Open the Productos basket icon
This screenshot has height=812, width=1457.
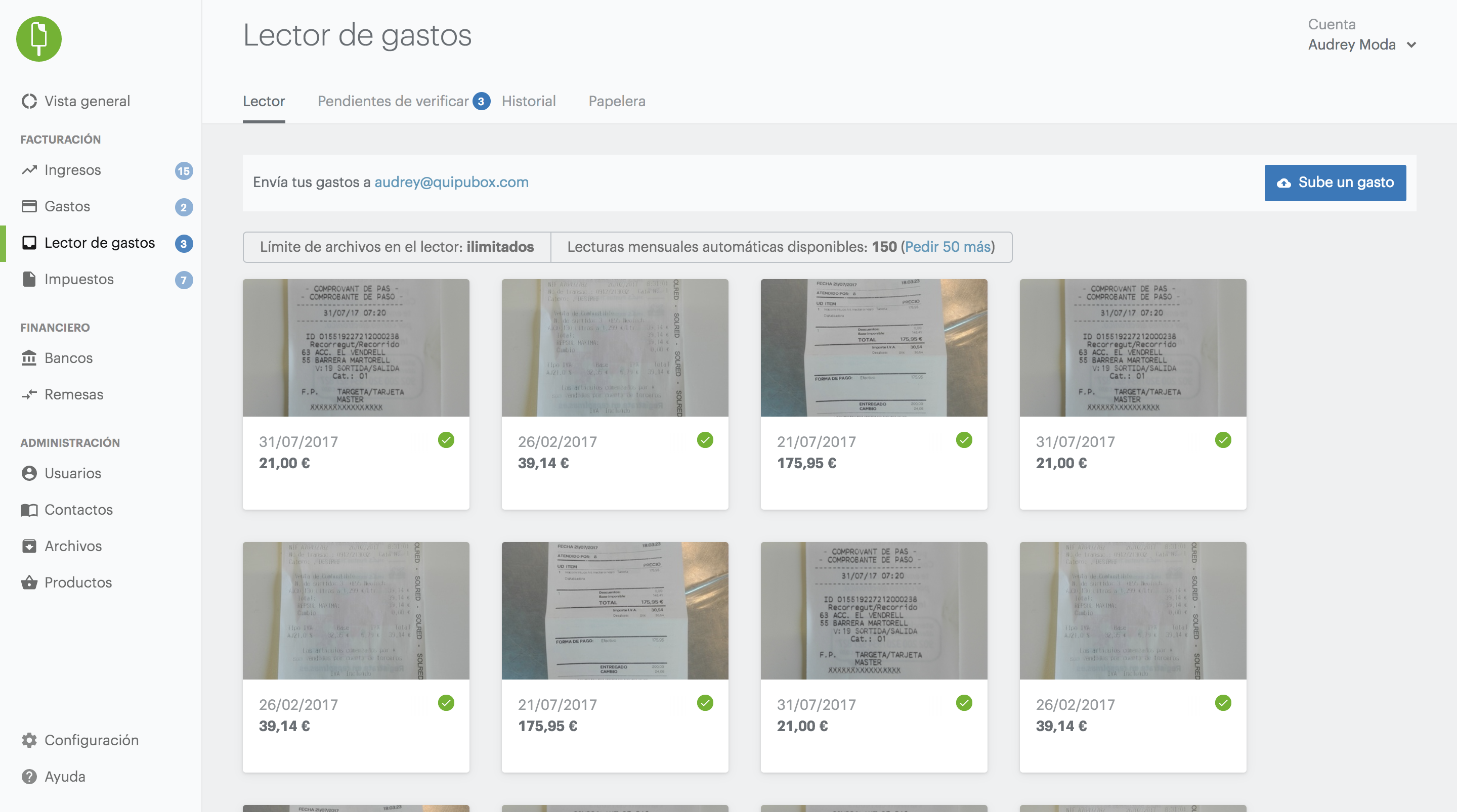point(29,582)
